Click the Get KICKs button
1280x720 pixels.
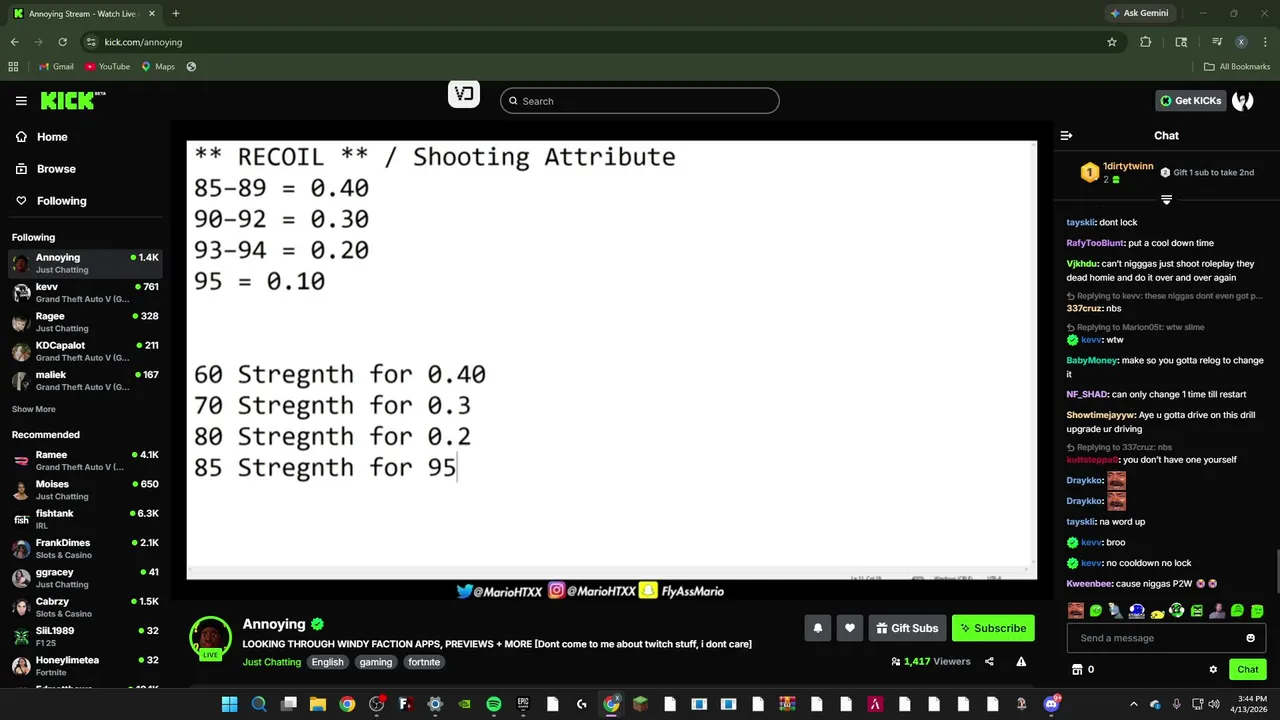coord(1190,101)
